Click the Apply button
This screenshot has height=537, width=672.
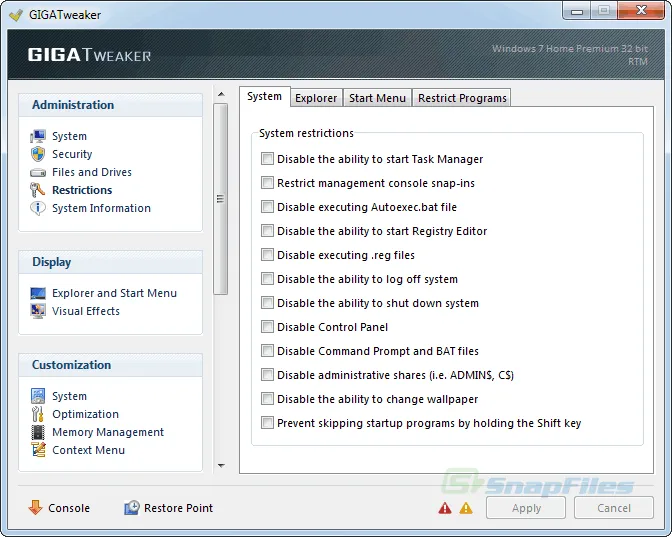tap(526, 508)
